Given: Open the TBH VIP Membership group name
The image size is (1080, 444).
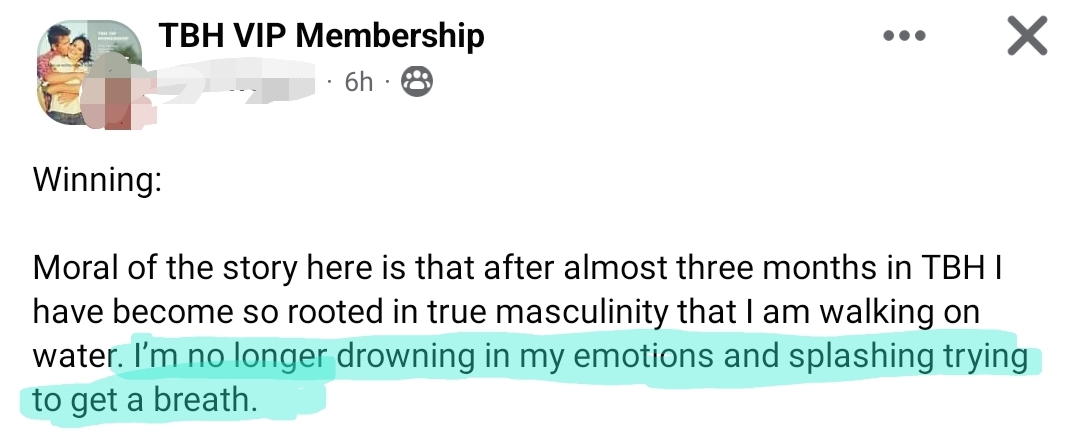Looking at the screenshot, I should pos(321,37).
